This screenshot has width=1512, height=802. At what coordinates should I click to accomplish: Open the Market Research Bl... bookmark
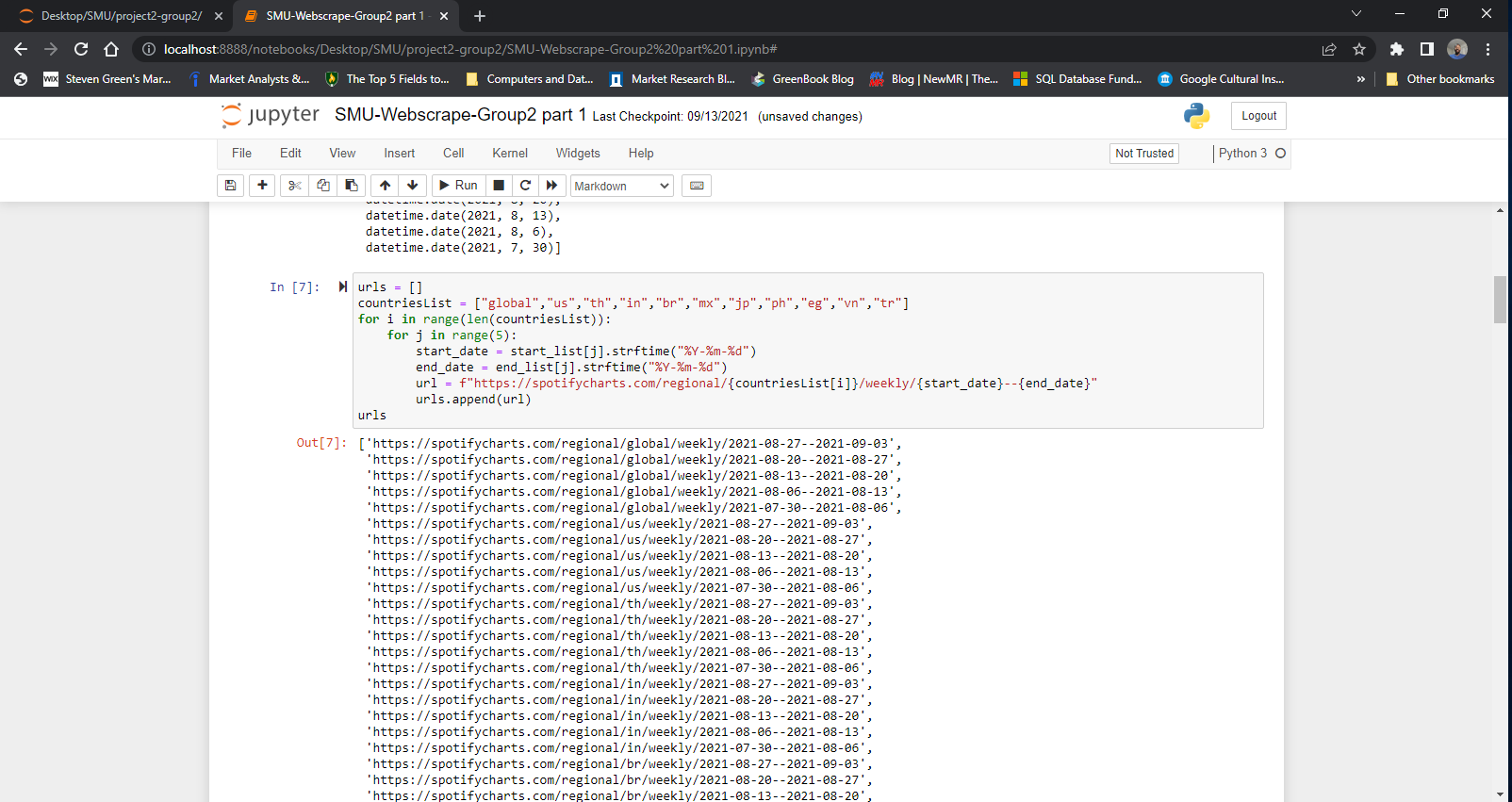(x=672, y=79)
